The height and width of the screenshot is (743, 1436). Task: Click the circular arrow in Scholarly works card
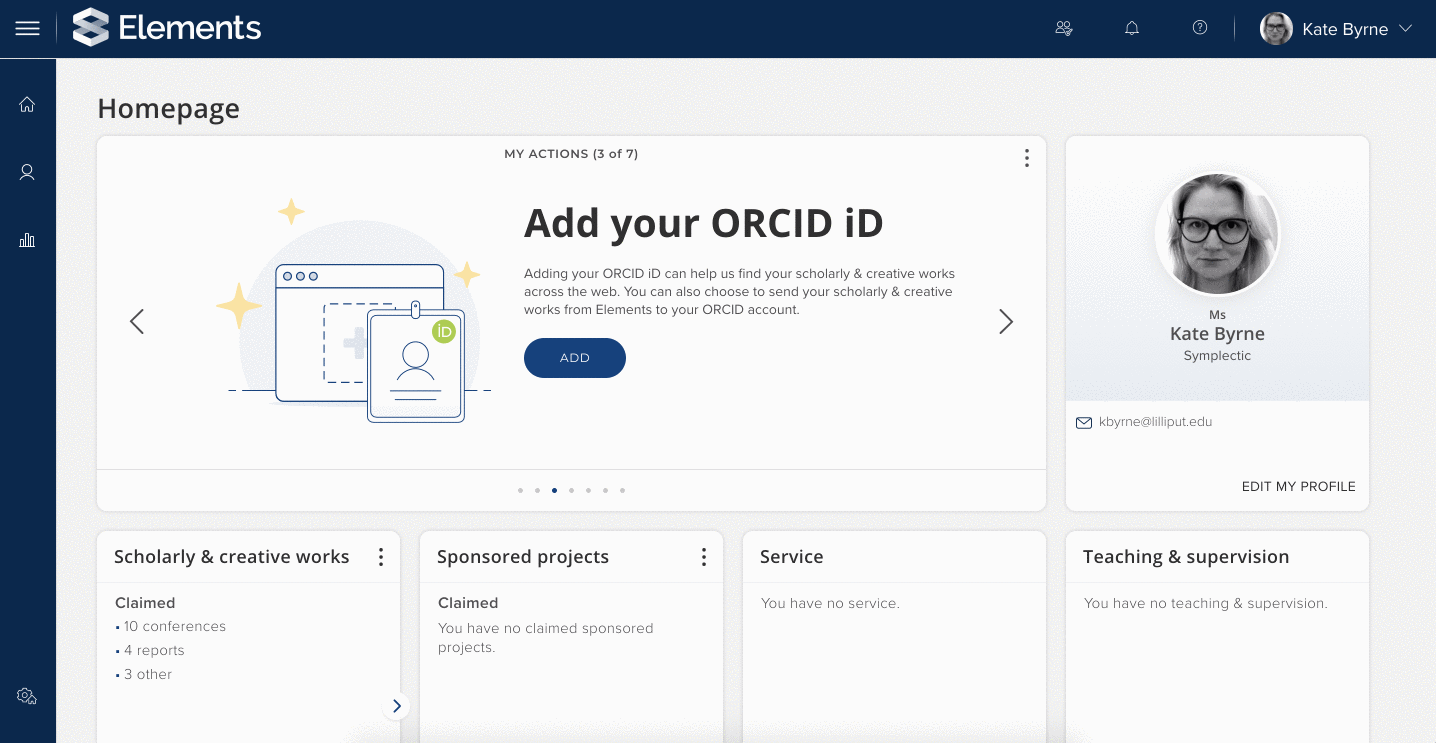[396, 706]
